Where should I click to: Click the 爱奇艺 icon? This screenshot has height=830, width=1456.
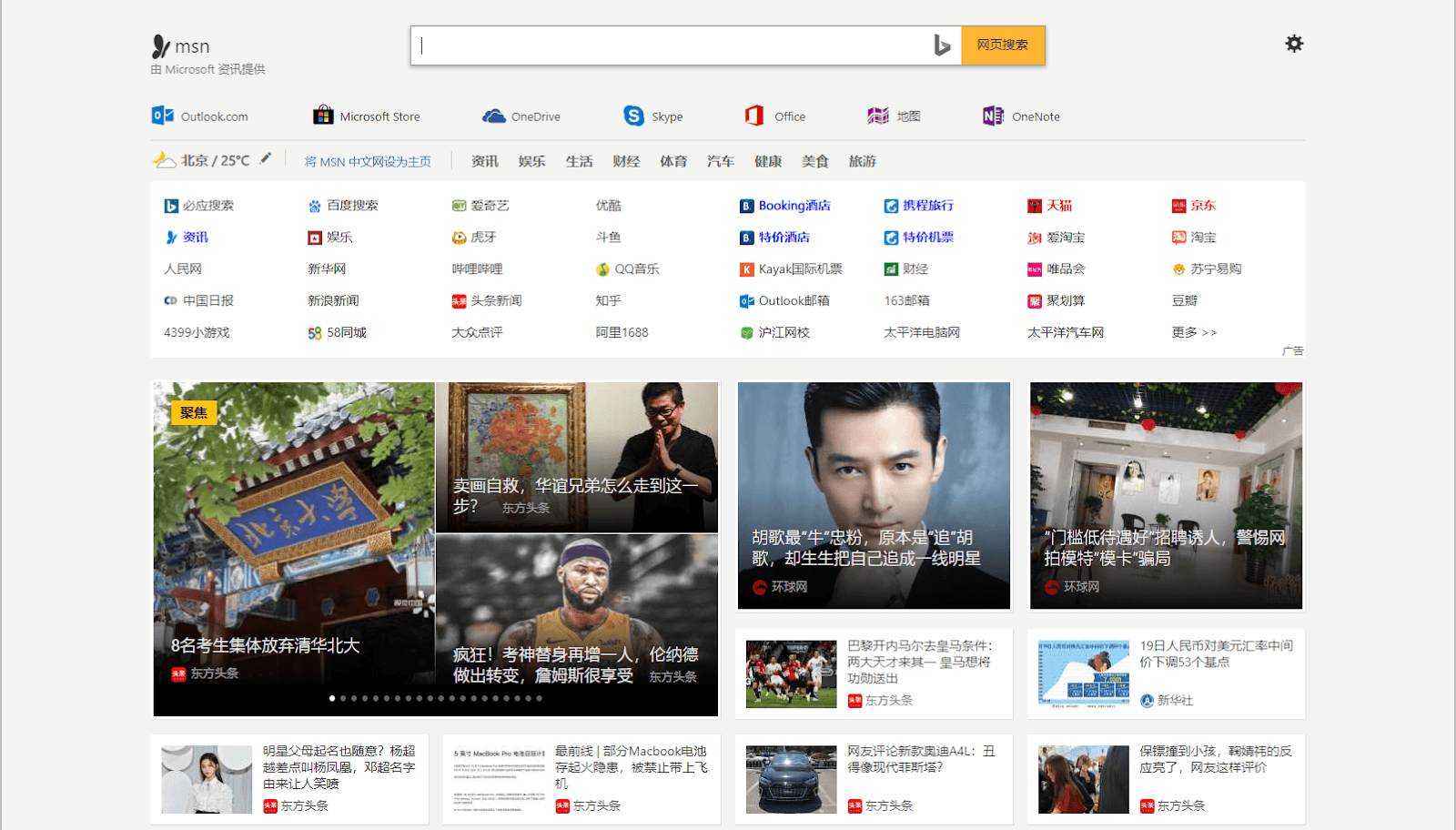click(459, 206)
